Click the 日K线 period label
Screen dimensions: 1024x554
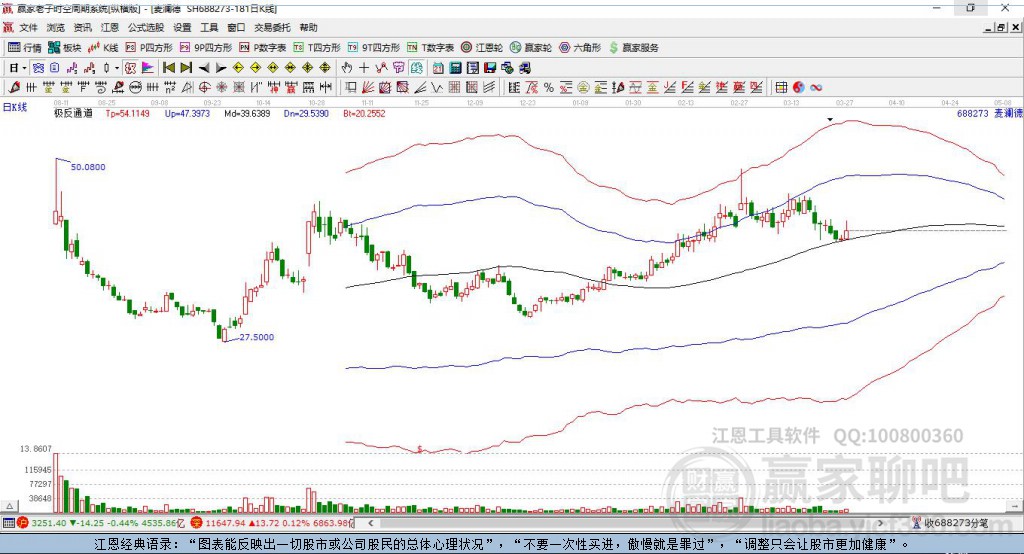pyautogui.click(x=15, y=107)
